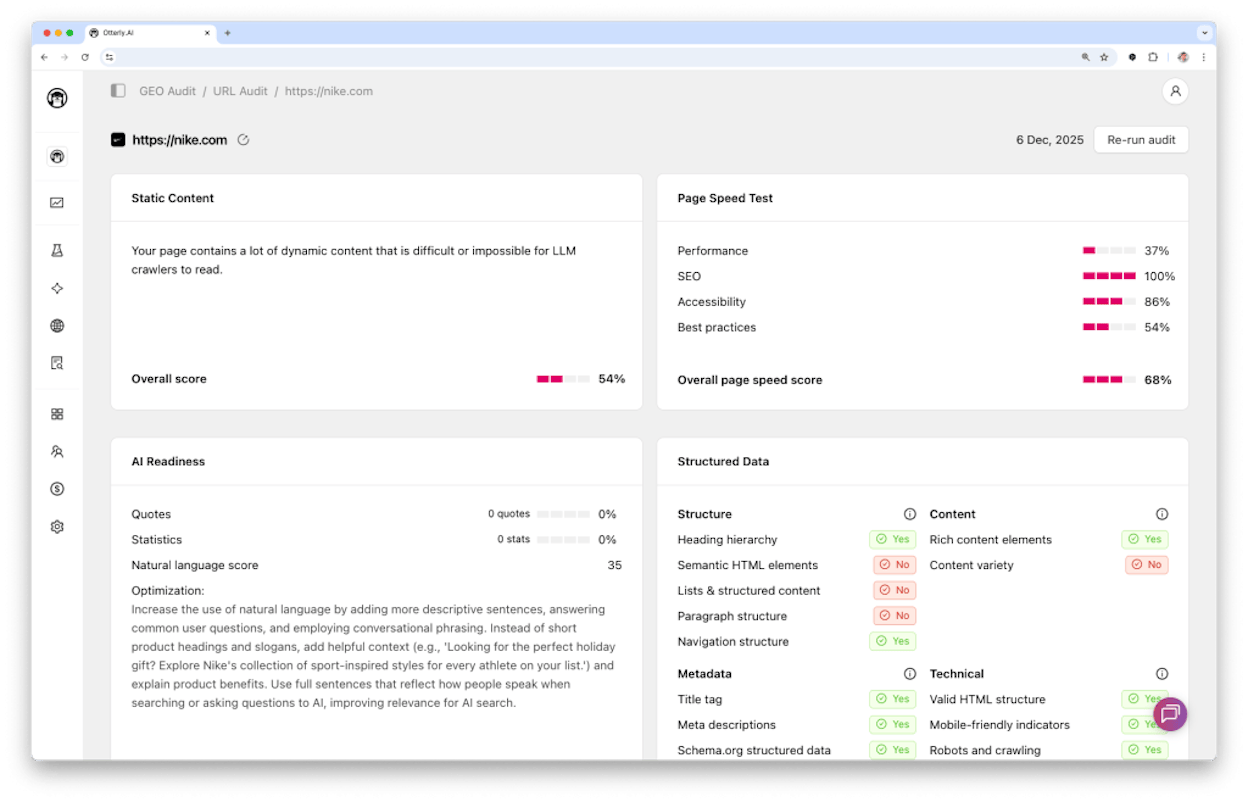Open the purple chat support bubble
The height and width of the screenshot is (802, 1248).
point(1170,714)
